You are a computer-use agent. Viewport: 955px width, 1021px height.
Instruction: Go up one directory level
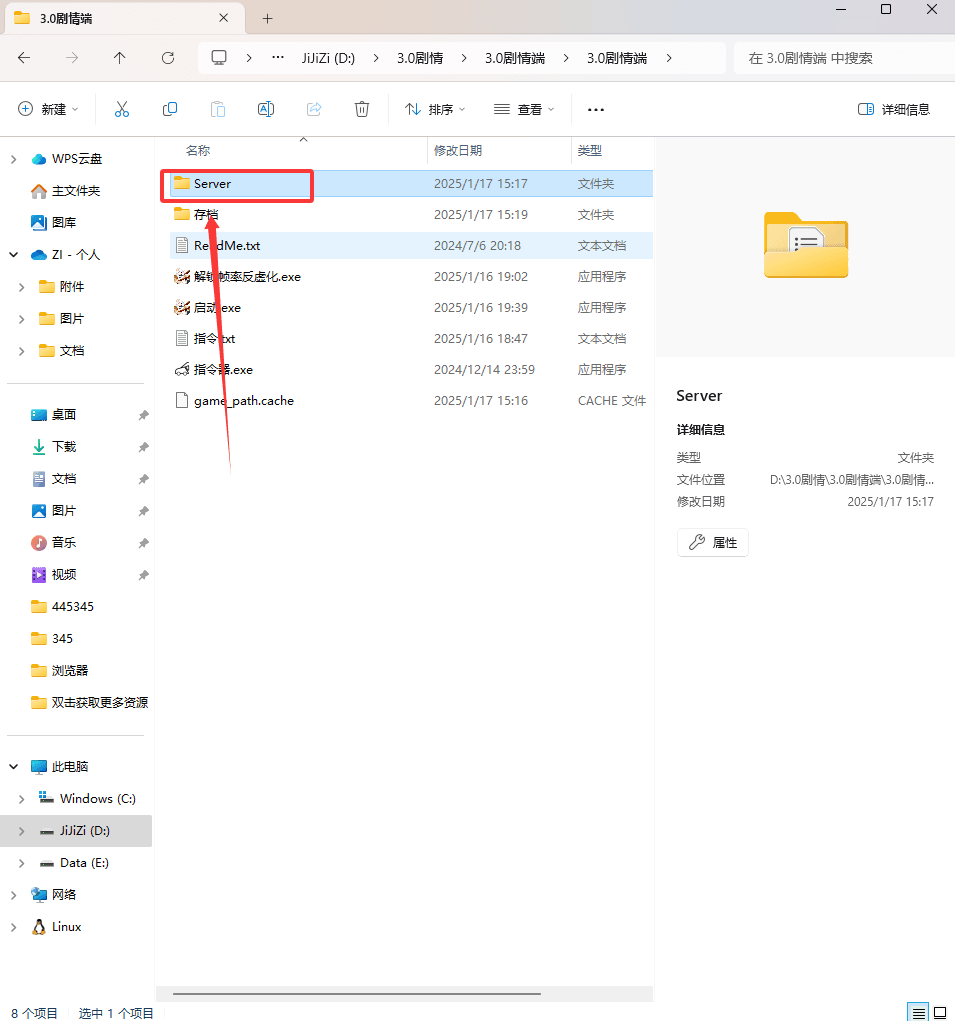[x=120, y=58]
